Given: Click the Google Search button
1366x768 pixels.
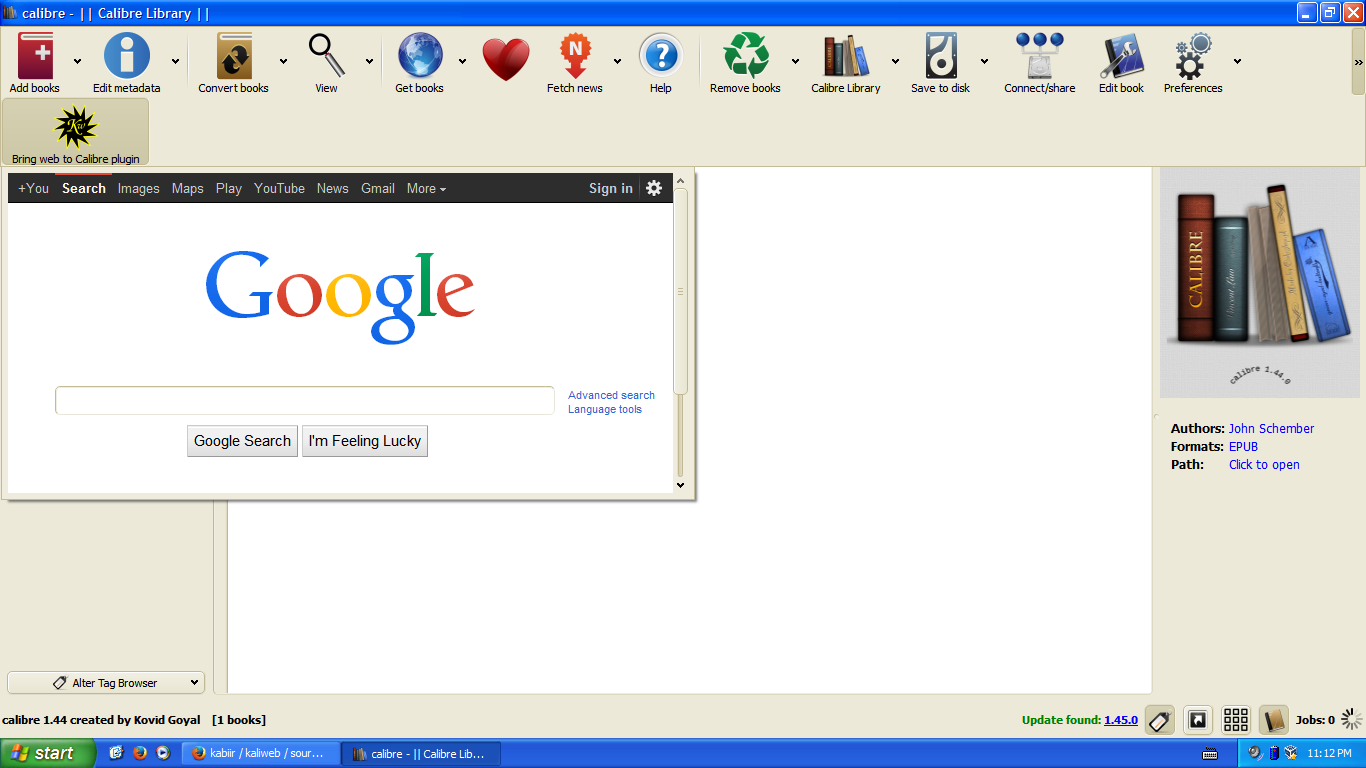Looking at the screenshot, I should [242, 441].
